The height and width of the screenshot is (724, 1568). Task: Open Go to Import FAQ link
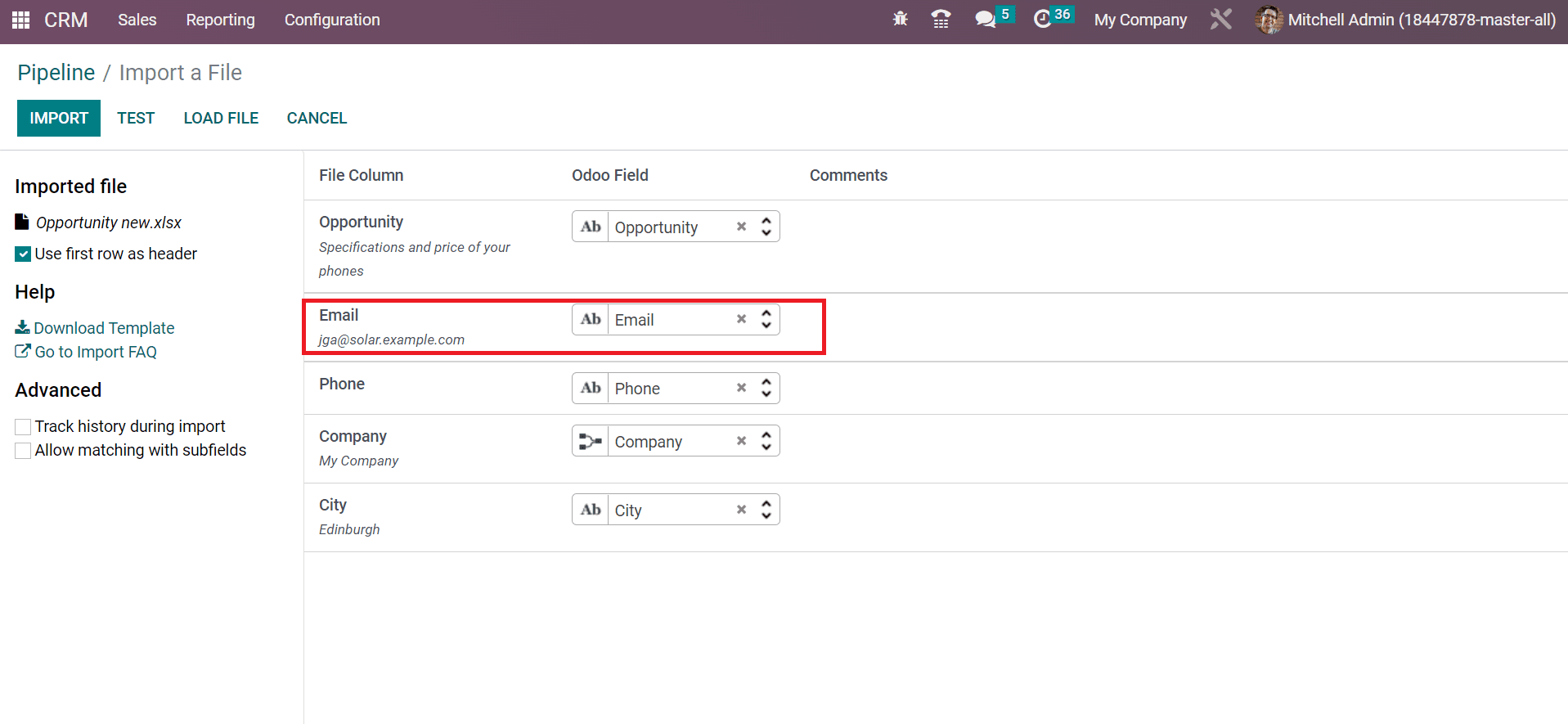[96, 352]
